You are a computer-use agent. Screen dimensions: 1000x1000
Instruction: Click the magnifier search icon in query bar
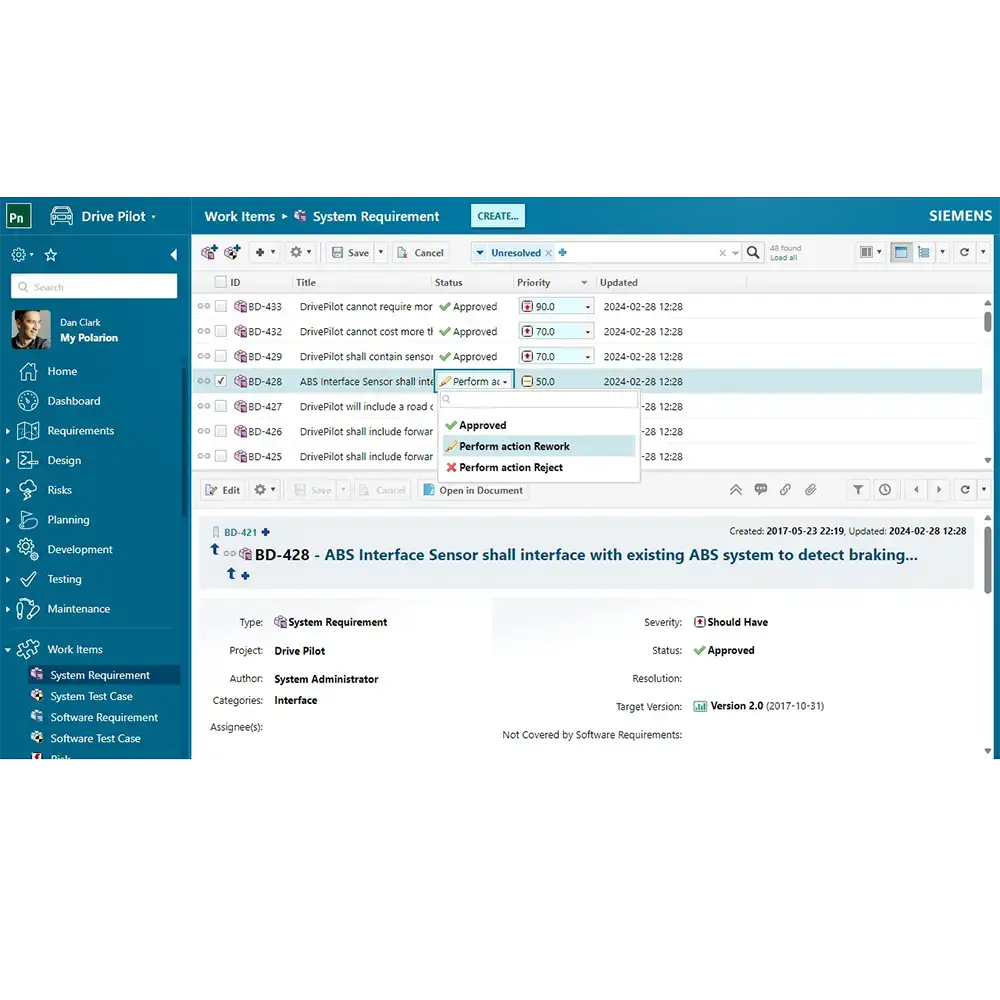[754, 253]
